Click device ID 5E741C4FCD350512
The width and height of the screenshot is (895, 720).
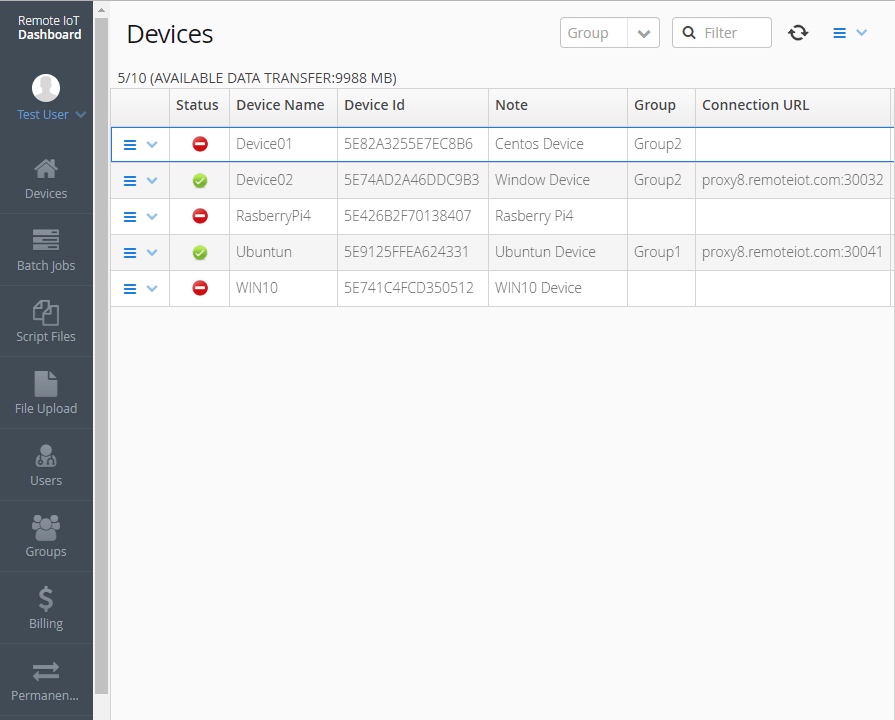click(x=409, y=288)
